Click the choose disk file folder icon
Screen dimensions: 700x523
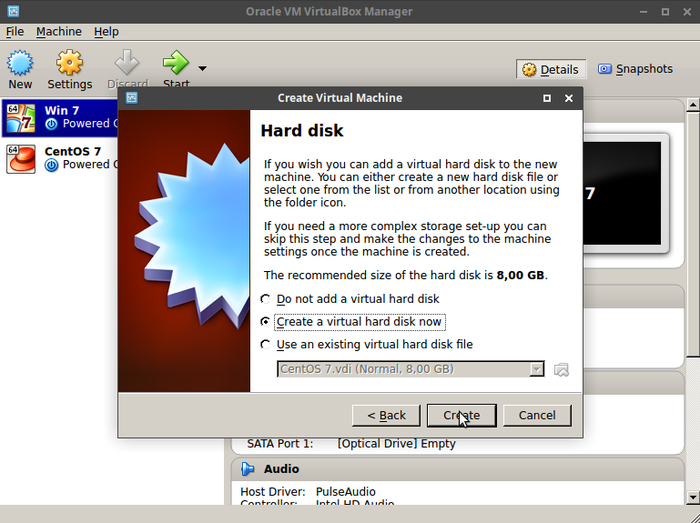561,369
